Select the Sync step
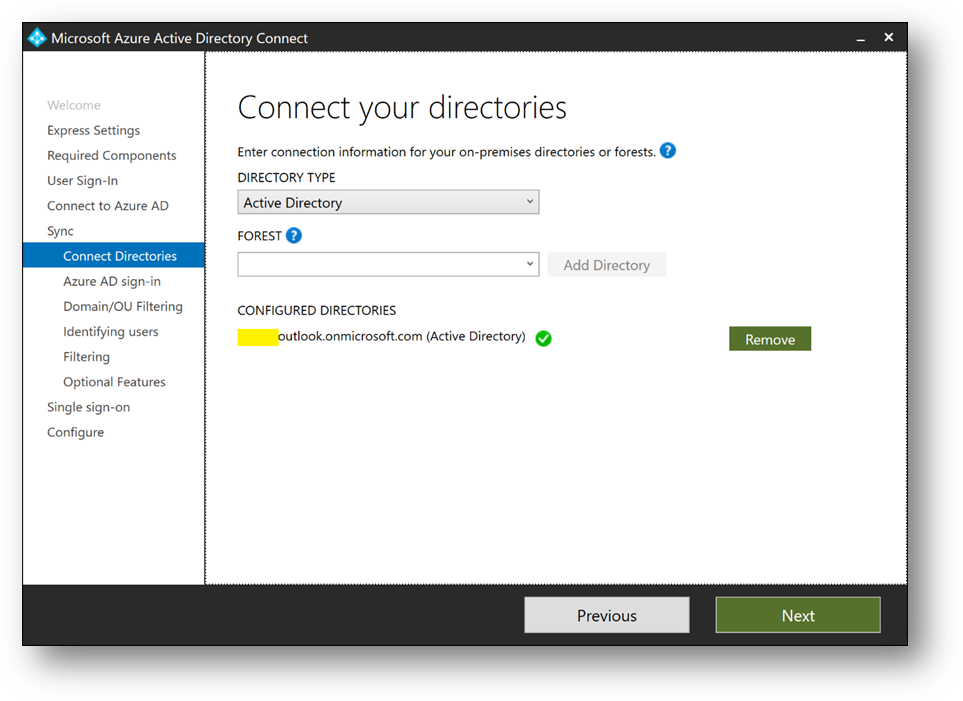Screen dimensions: 963x701 [60, 231]
